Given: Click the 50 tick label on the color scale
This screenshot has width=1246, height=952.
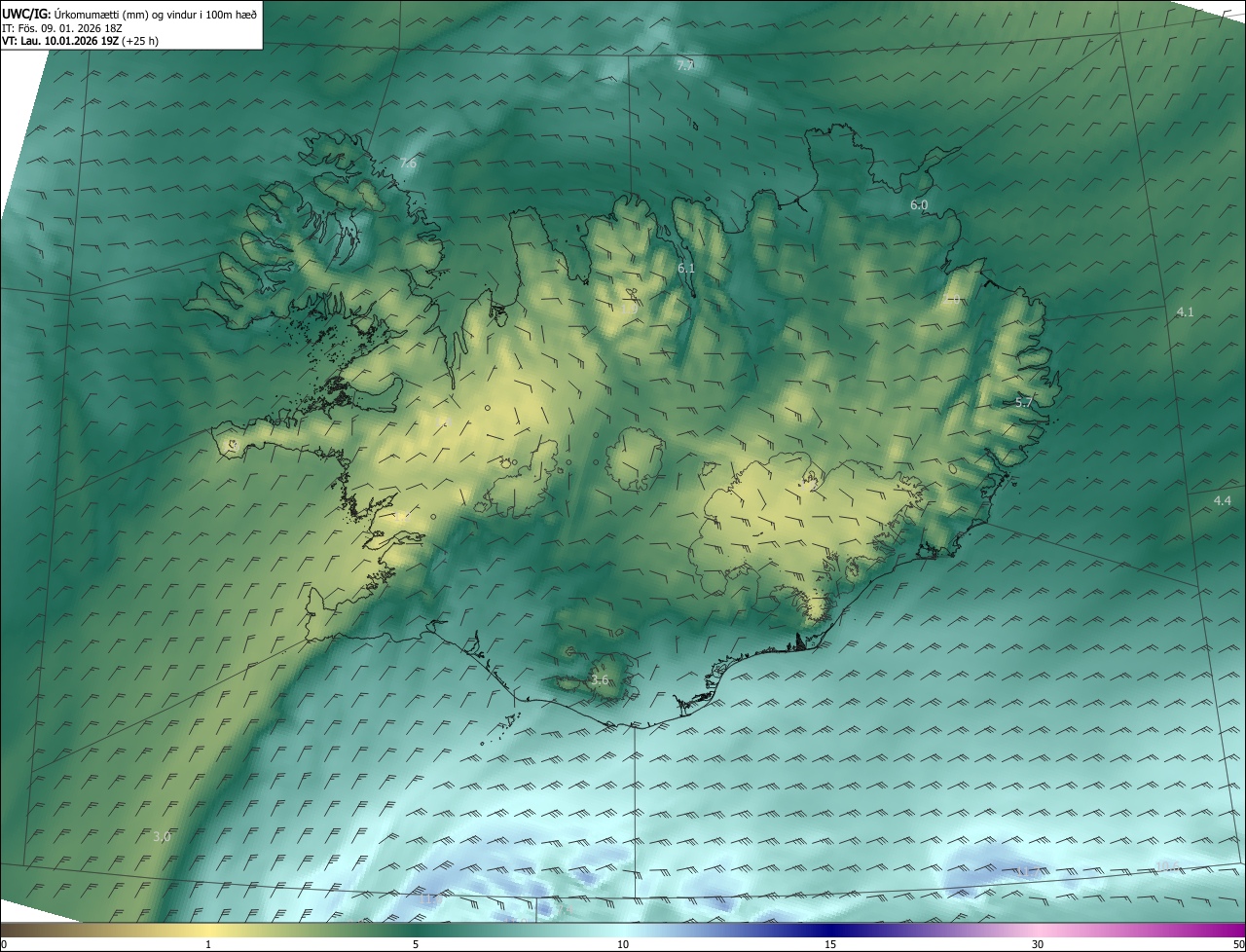Looking at the screenshot, I should [x=1238, y=945].
